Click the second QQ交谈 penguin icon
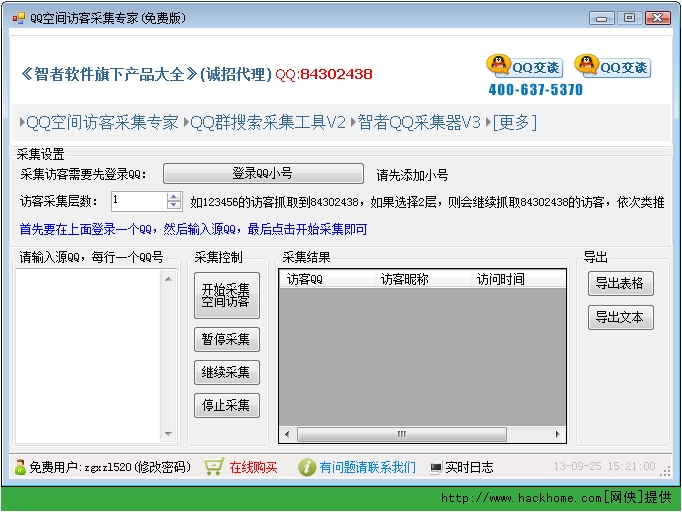The height and width of the screenshot is (512, 682). click(586, 66)
